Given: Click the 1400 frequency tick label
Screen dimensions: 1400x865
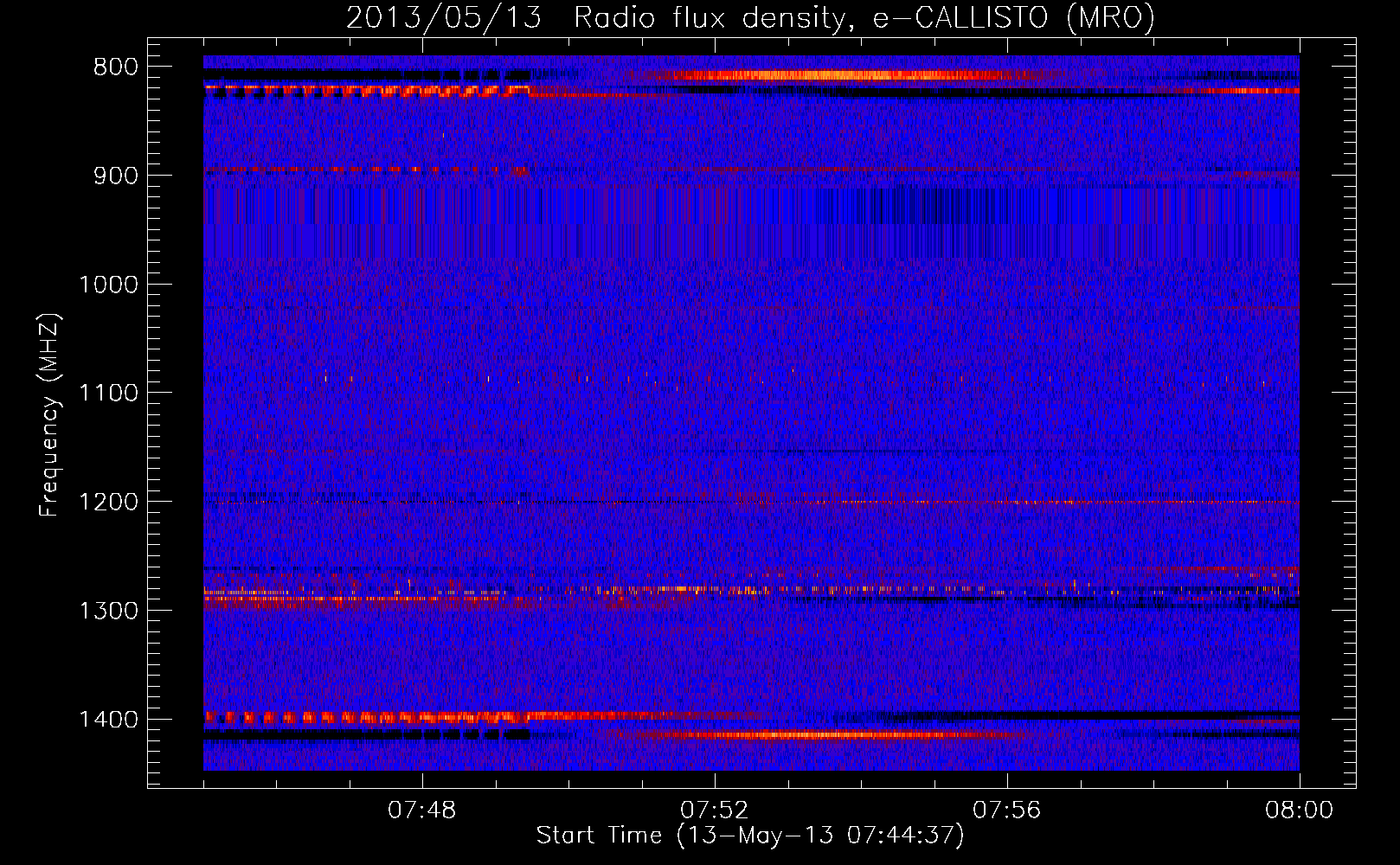Looking at the screenshot, I should point(108,720).
